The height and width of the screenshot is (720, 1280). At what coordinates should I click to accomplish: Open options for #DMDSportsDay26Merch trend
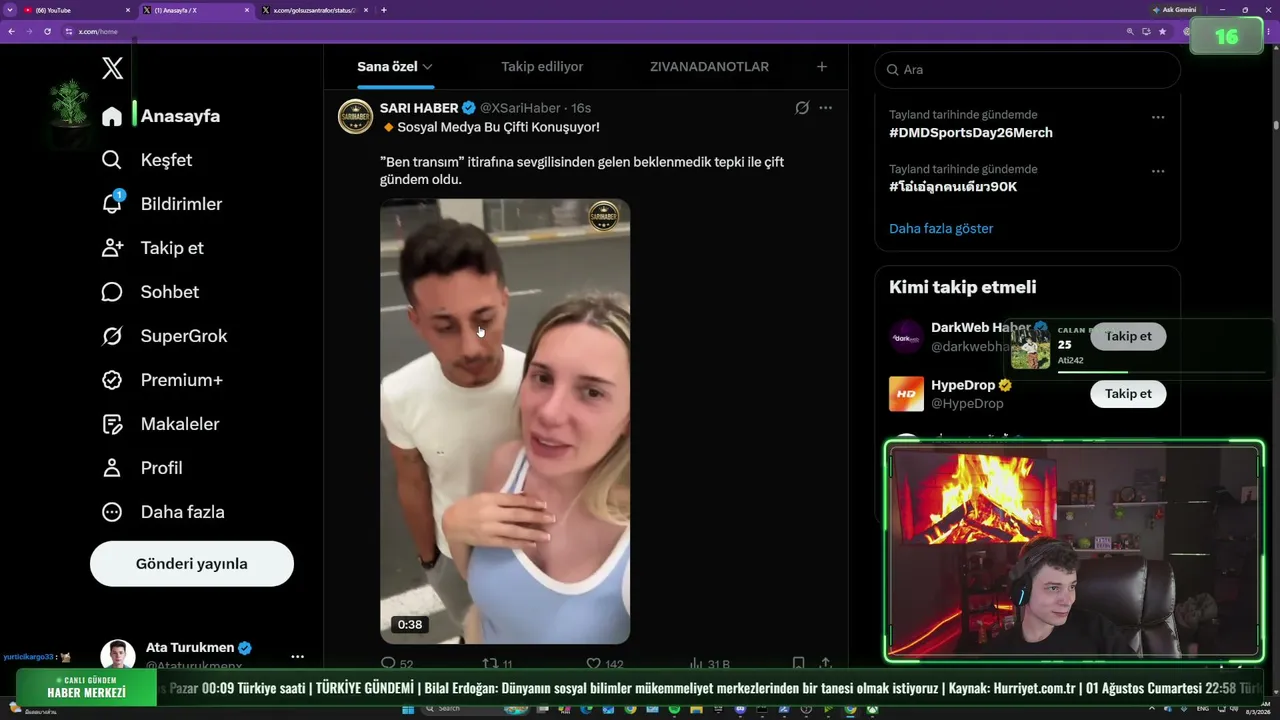tap(1158, 117)
